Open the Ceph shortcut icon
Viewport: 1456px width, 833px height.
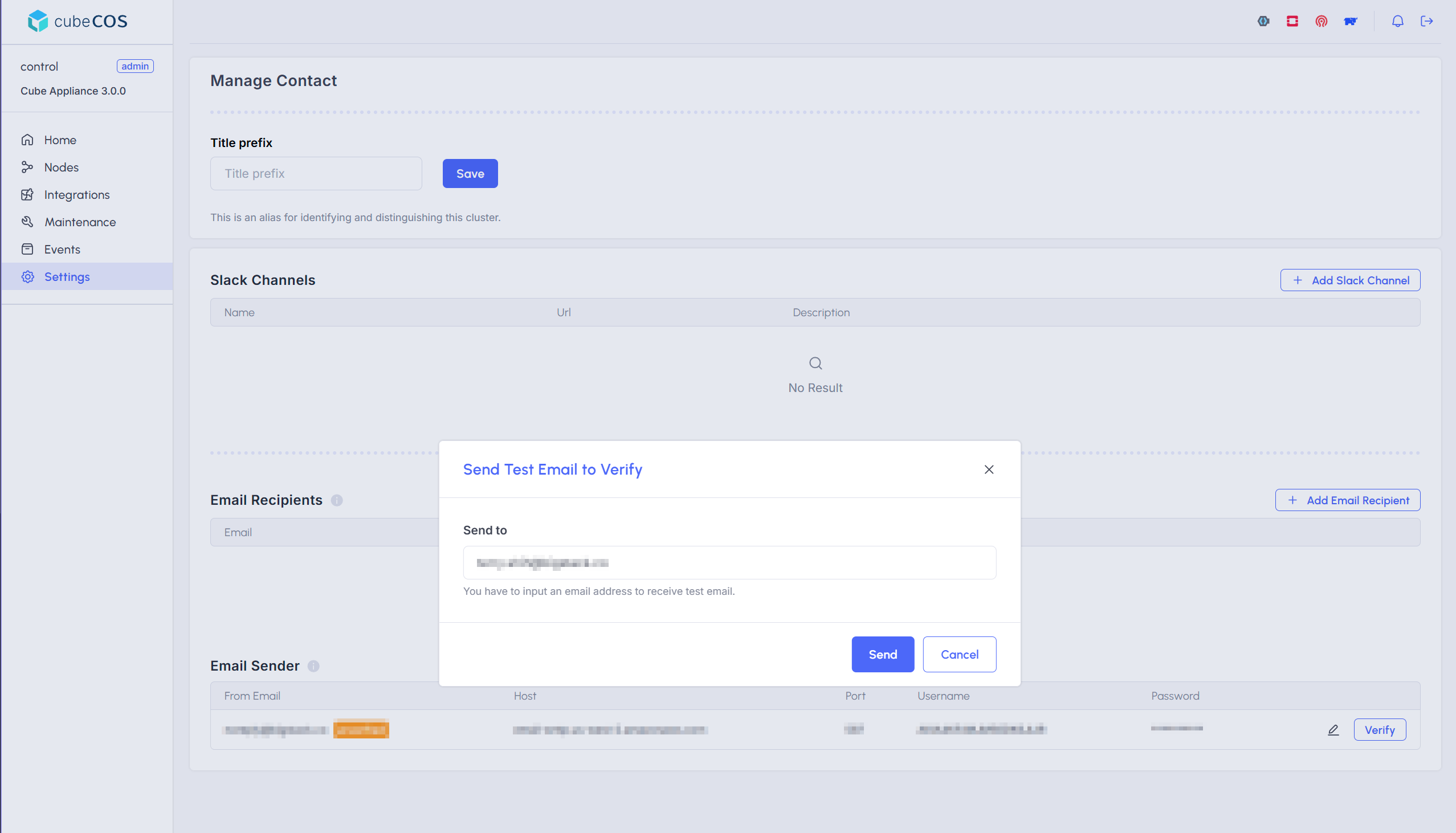[x=1321, y=21]
